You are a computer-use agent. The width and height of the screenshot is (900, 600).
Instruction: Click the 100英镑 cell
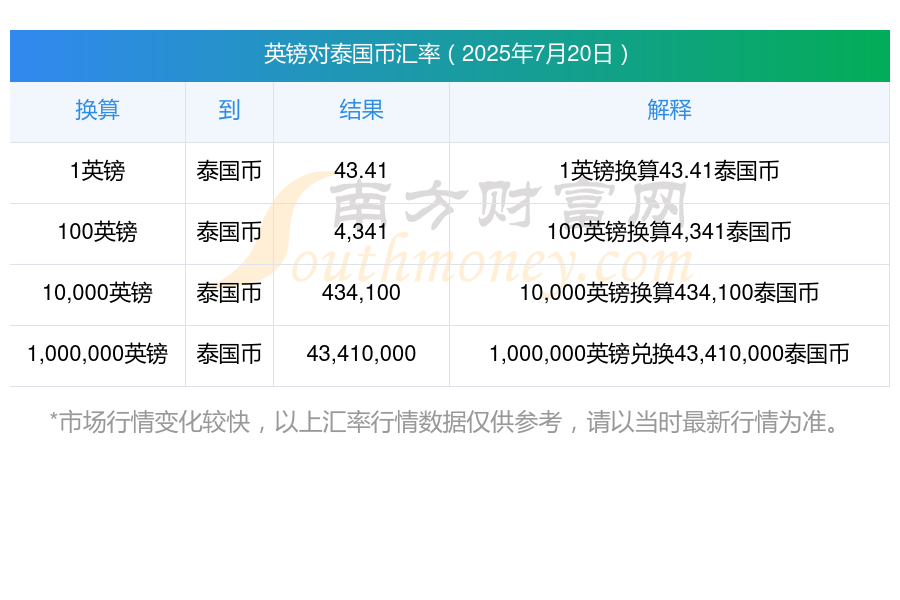coord(98,232)
